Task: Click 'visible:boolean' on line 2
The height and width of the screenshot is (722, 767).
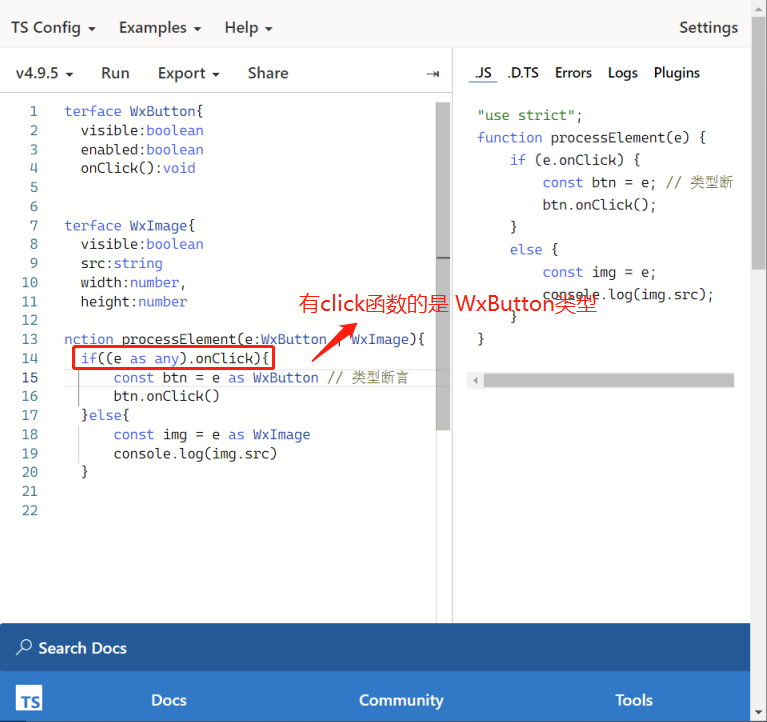Action: point(142,131)
